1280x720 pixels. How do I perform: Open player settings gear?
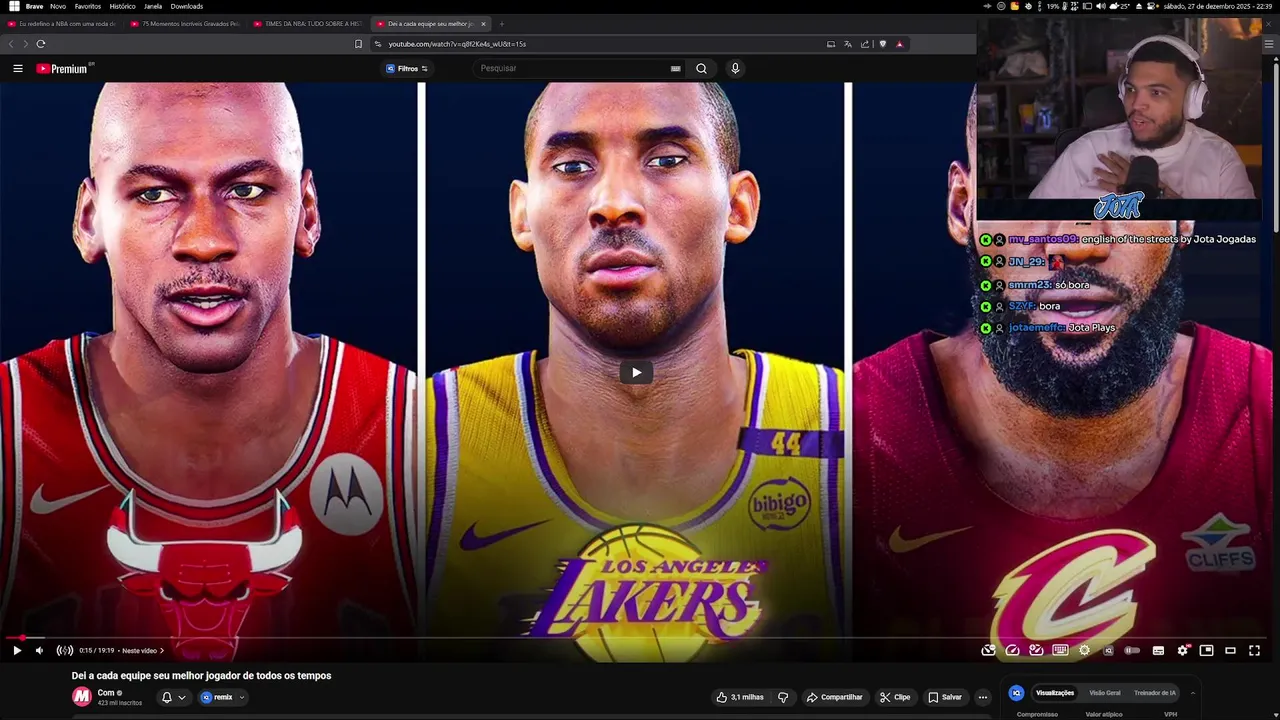click(1182, 650)
